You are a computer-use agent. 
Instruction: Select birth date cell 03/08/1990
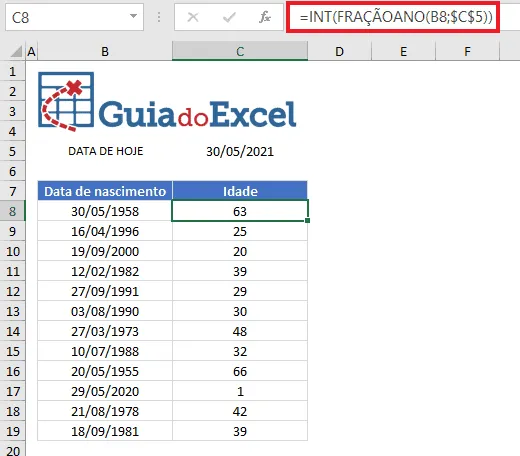pyautogui.click(x=105, y=311)
